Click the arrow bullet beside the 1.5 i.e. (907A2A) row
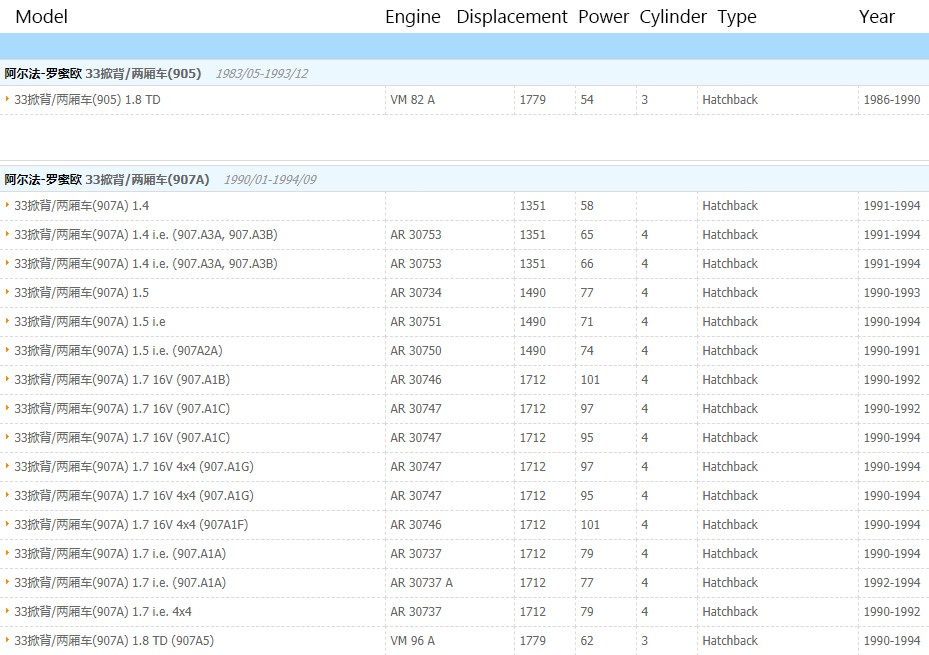The image size is (929, 655). (x=7, y=350)
